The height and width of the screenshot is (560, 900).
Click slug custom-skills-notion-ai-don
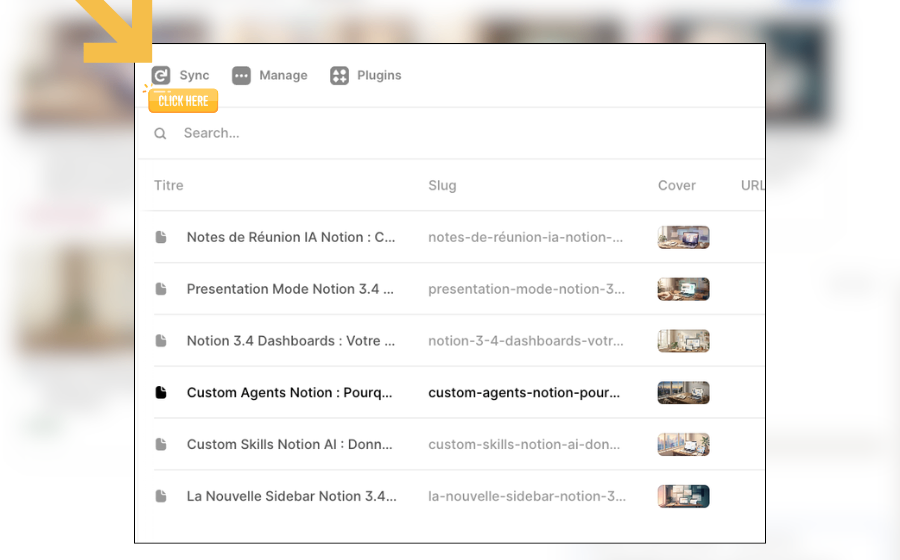tap(524, 444)
